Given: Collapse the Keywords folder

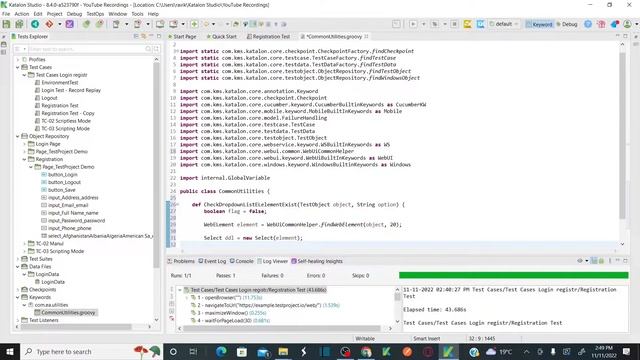Looking at the screenshot, I should pos(18,297).
